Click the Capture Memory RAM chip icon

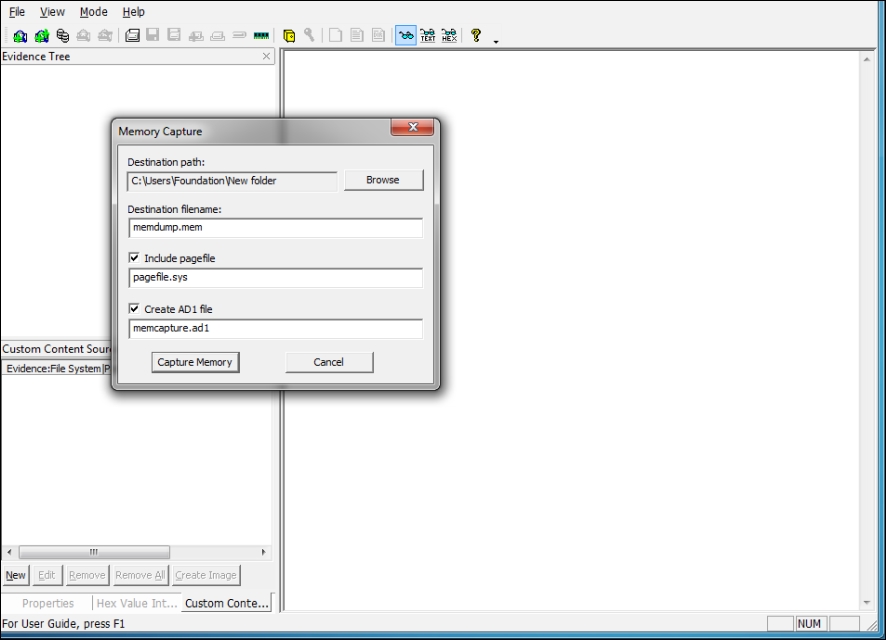pos(261,36)
